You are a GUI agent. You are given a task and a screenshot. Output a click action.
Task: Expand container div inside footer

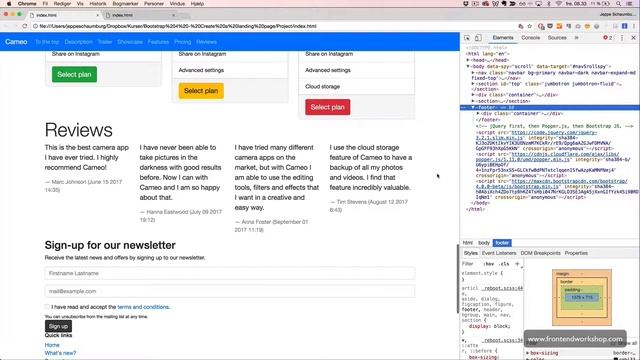pyautogui.click(x=478, y=113)
